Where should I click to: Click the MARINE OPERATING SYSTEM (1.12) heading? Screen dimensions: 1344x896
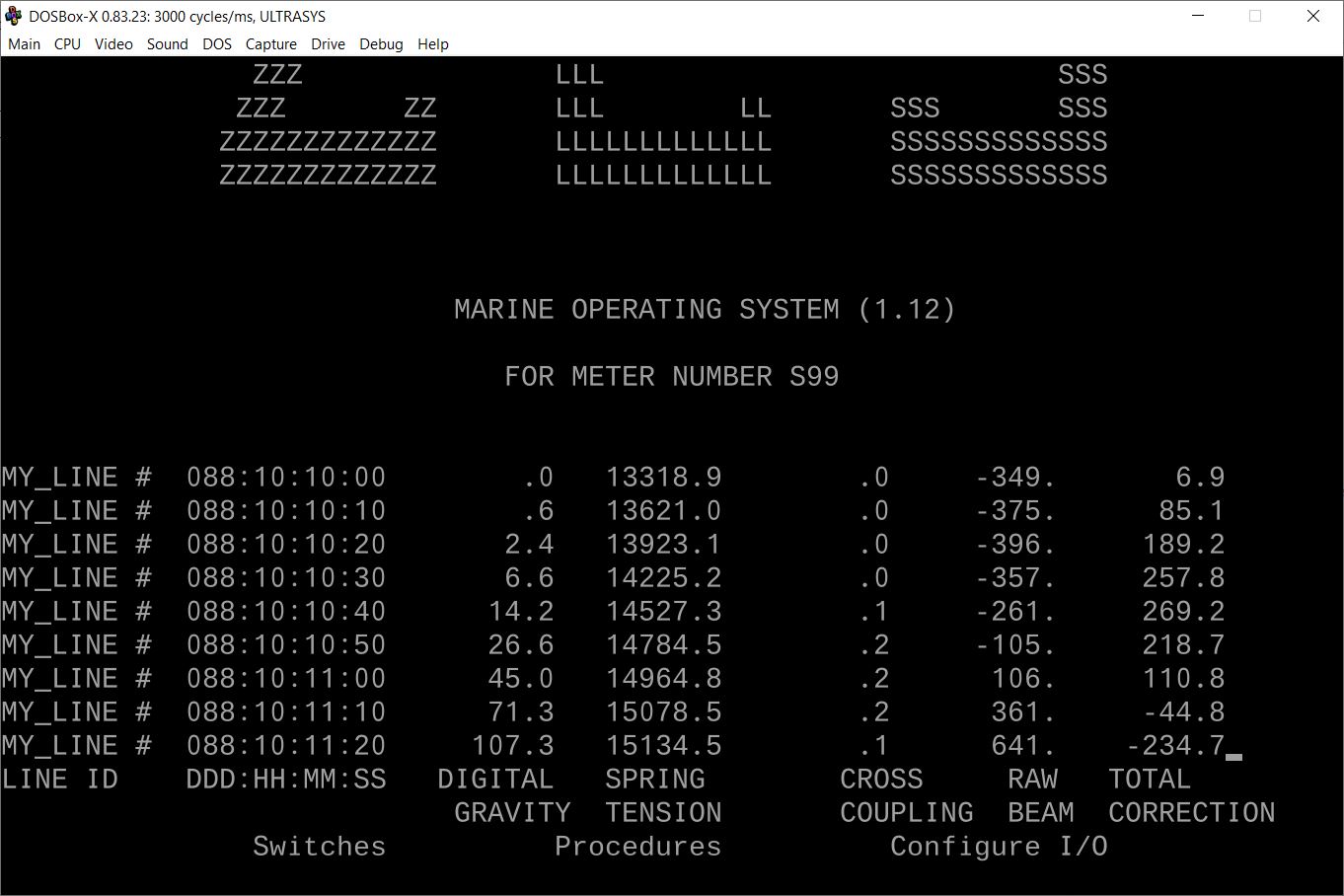(705, 310)
